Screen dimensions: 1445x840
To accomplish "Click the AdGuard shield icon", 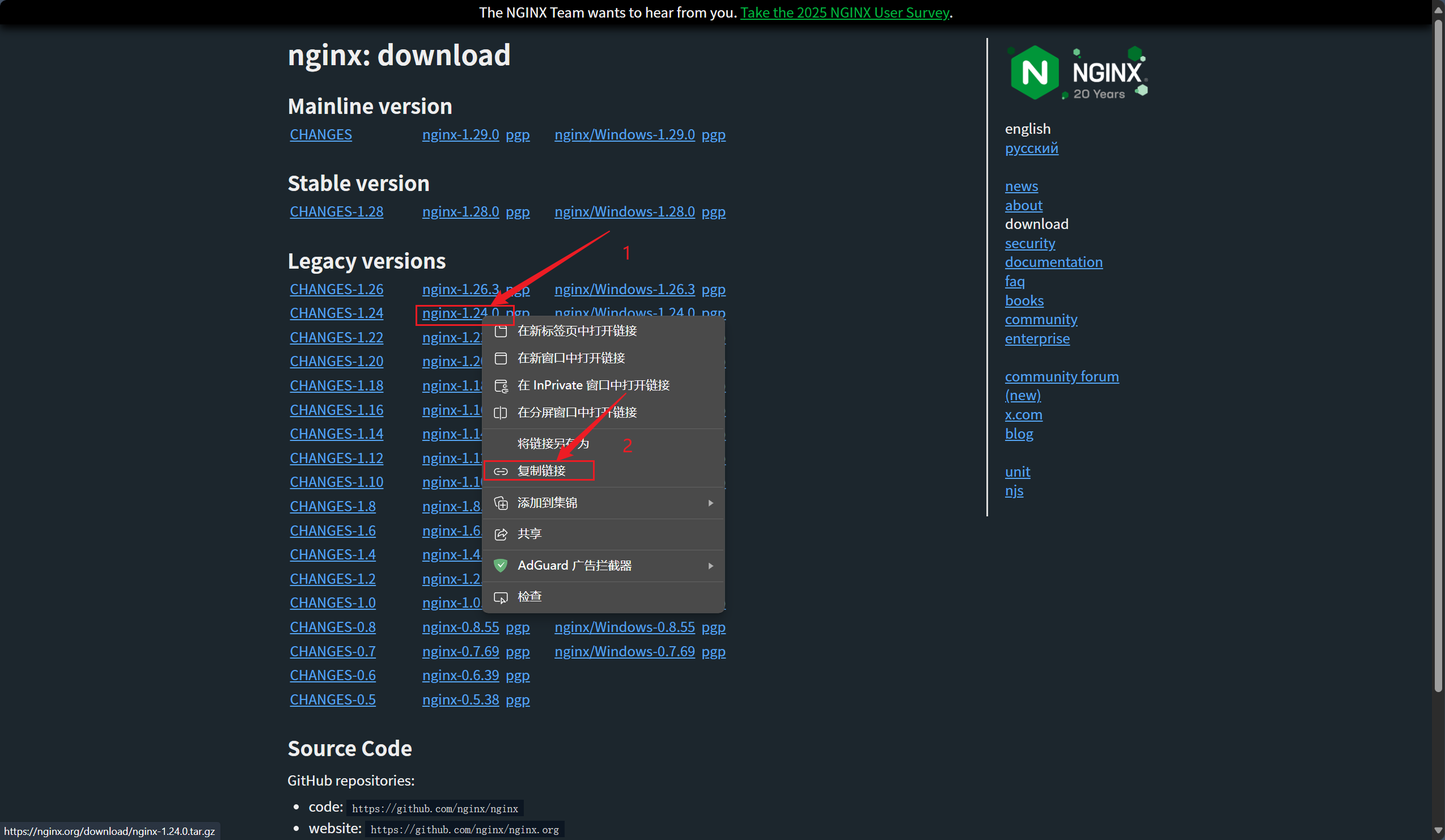I will pos(501,565).
